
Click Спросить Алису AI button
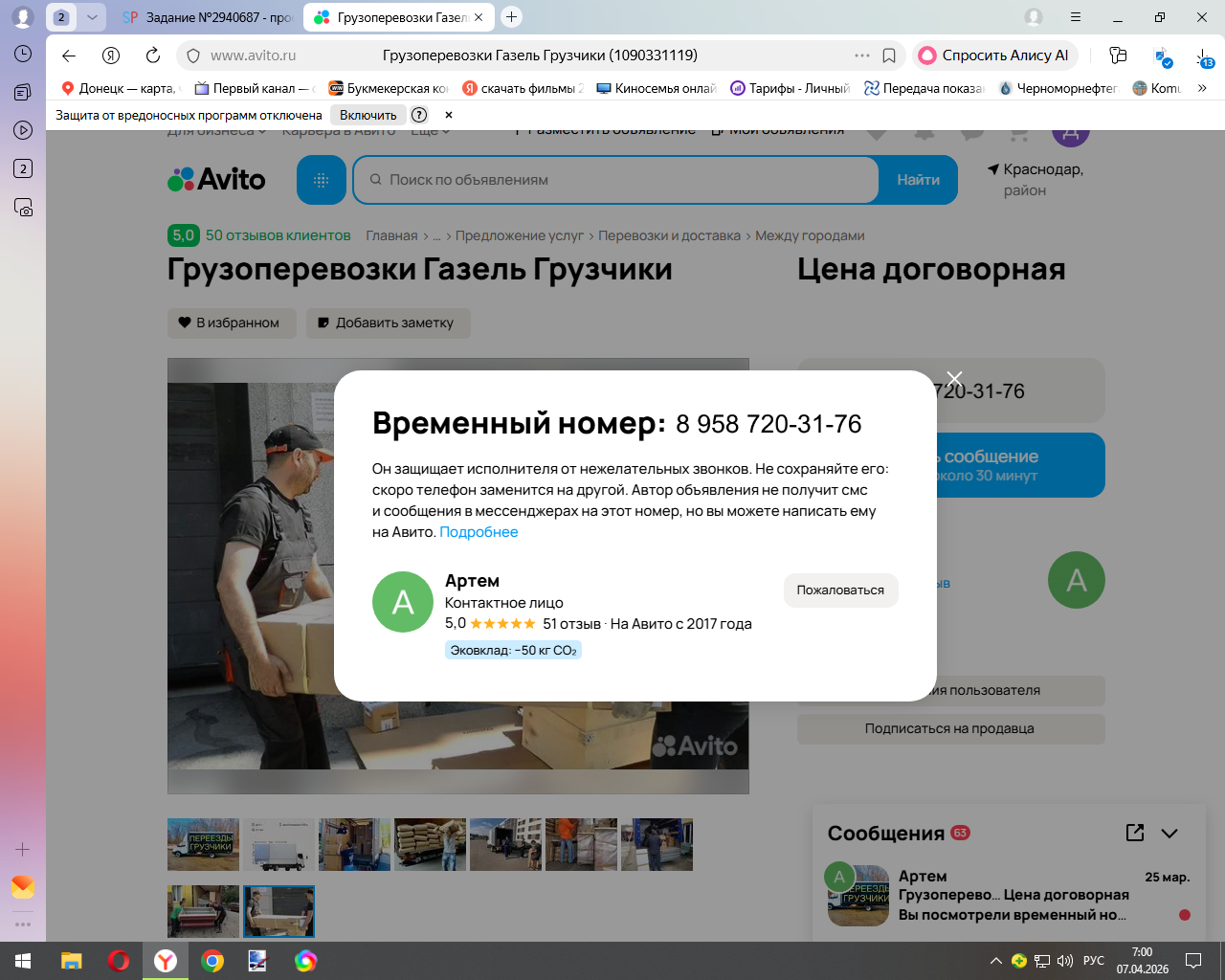click(995, 56)
